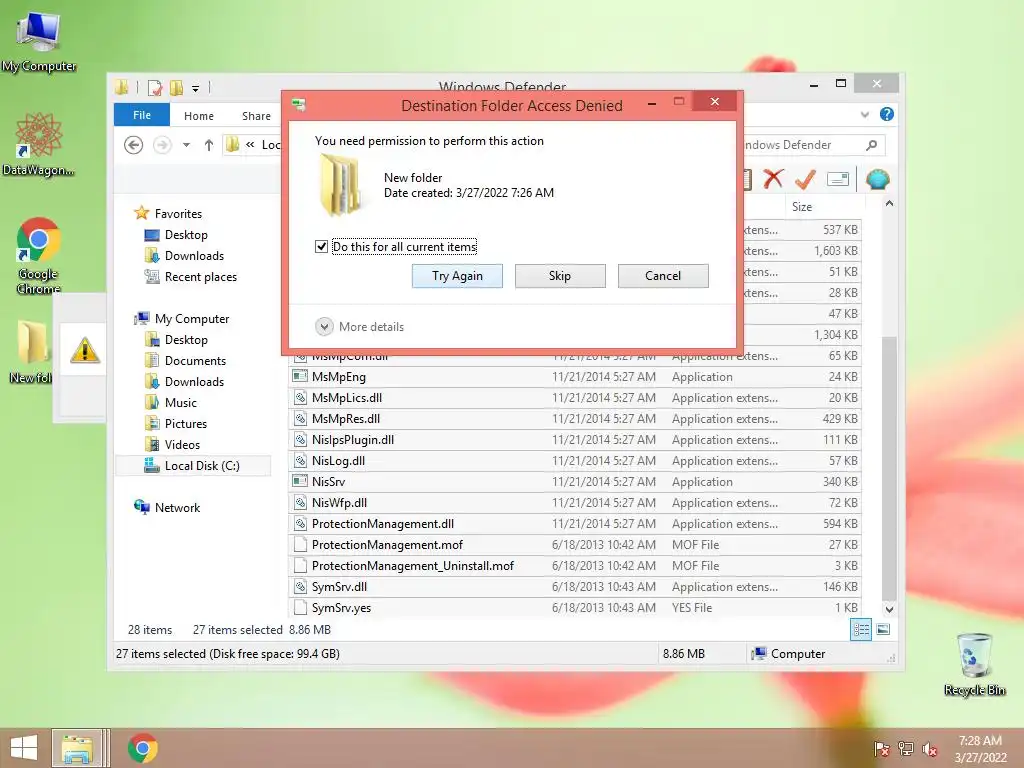Screen dimensions: 1024x768
Task: Select Pictures under My Computer
Action: (185, 423)
